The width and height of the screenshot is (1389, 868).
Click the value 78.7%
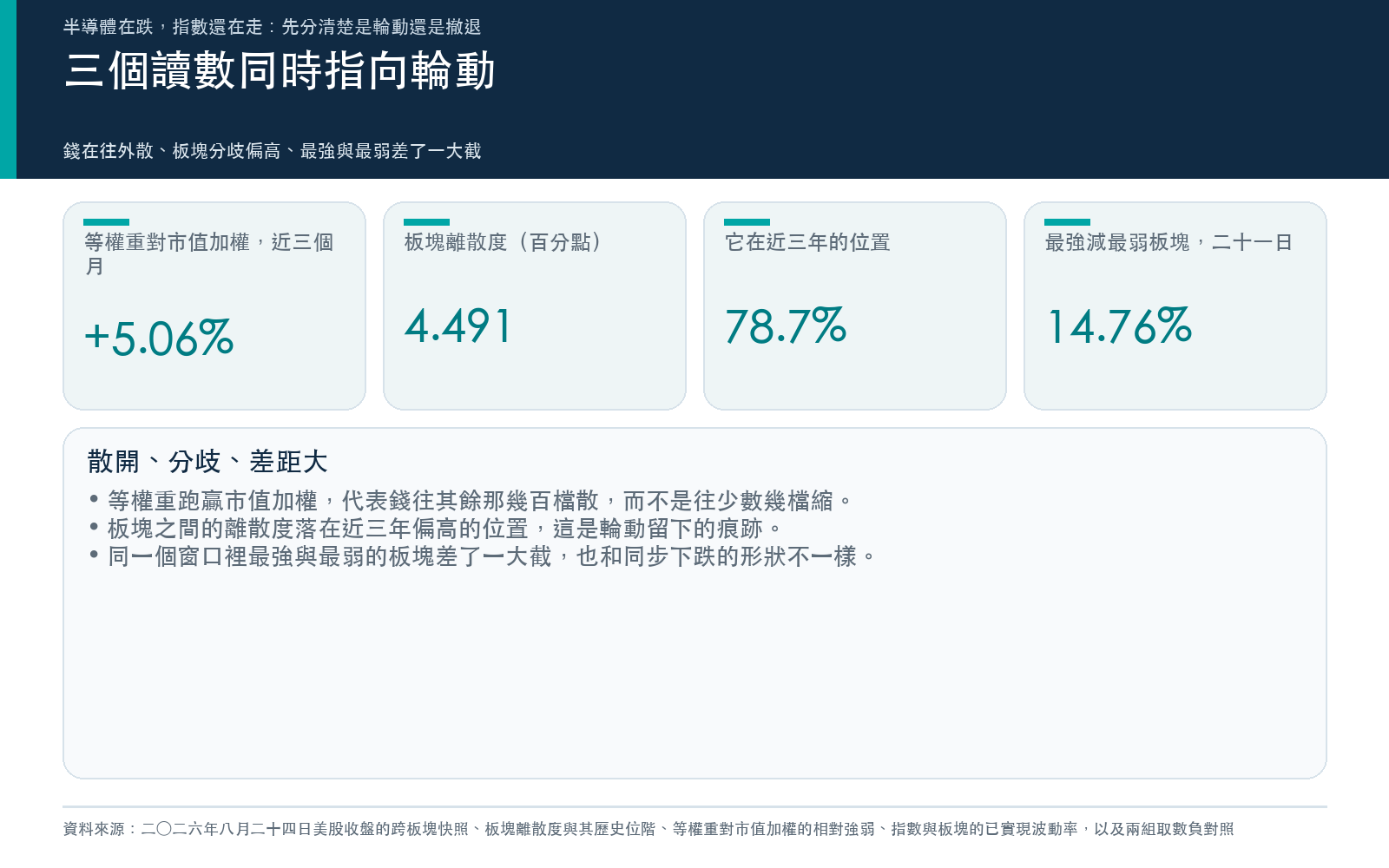tap(786, 326)
